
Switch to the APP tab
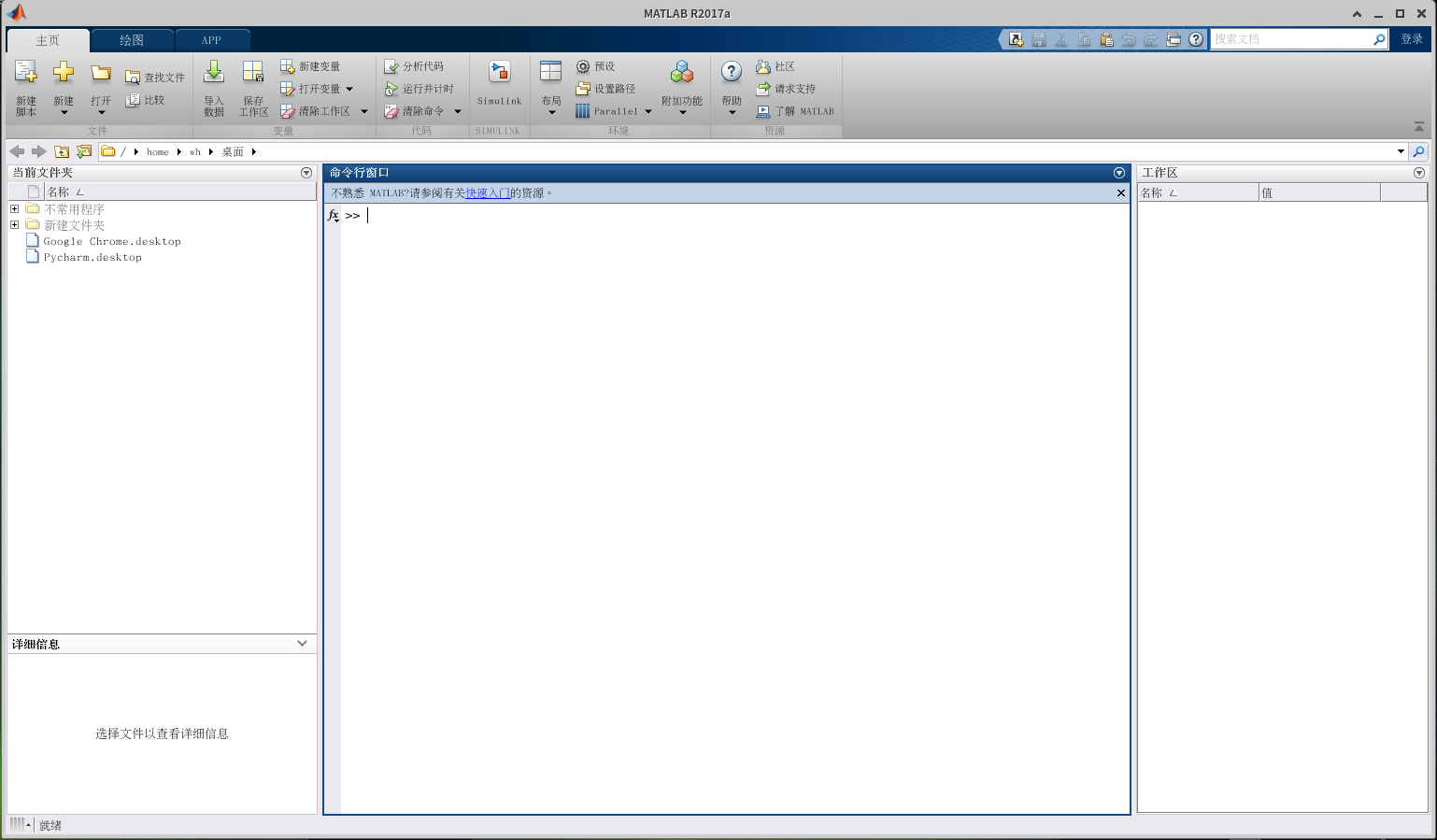tap(212, 40)
